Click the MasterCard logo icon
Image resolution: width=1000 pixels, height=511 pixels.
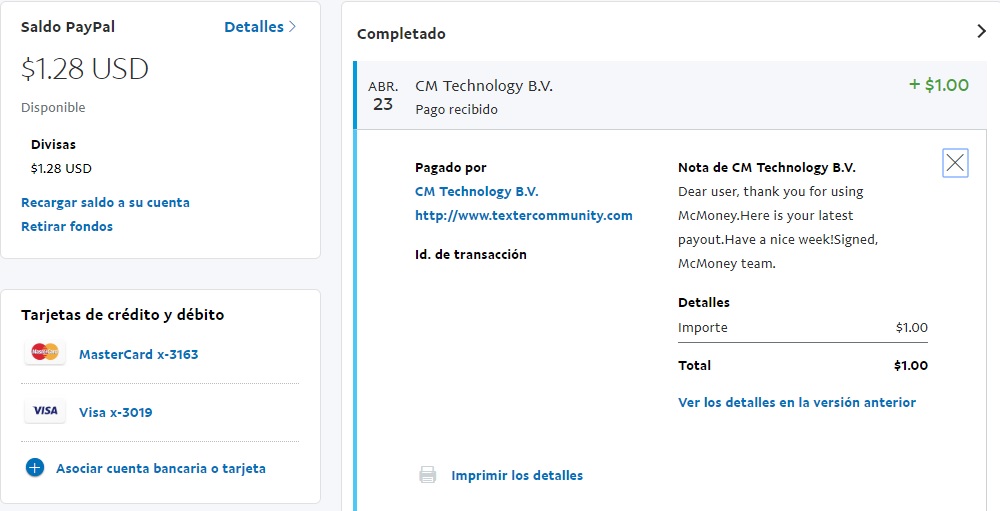point(45,353)
